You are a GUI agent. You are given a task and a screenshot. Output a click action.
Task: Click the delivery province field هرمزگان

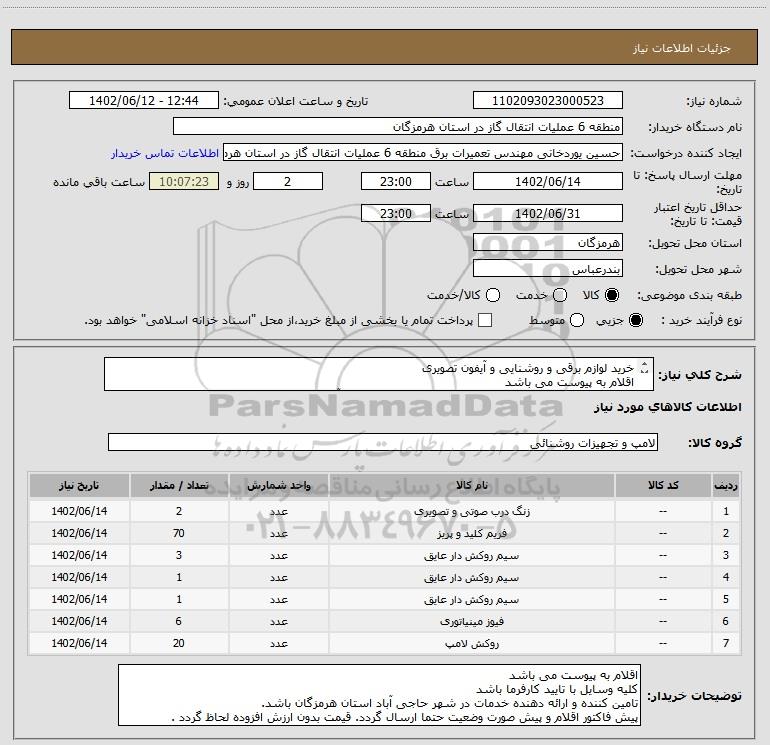click(548, 242)
